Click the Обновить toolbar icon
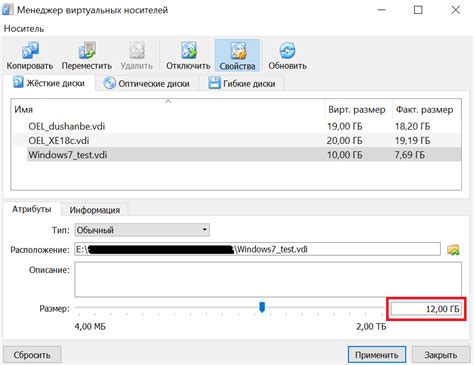This screenshot has width=474, height=365. (x=287, y=56)
